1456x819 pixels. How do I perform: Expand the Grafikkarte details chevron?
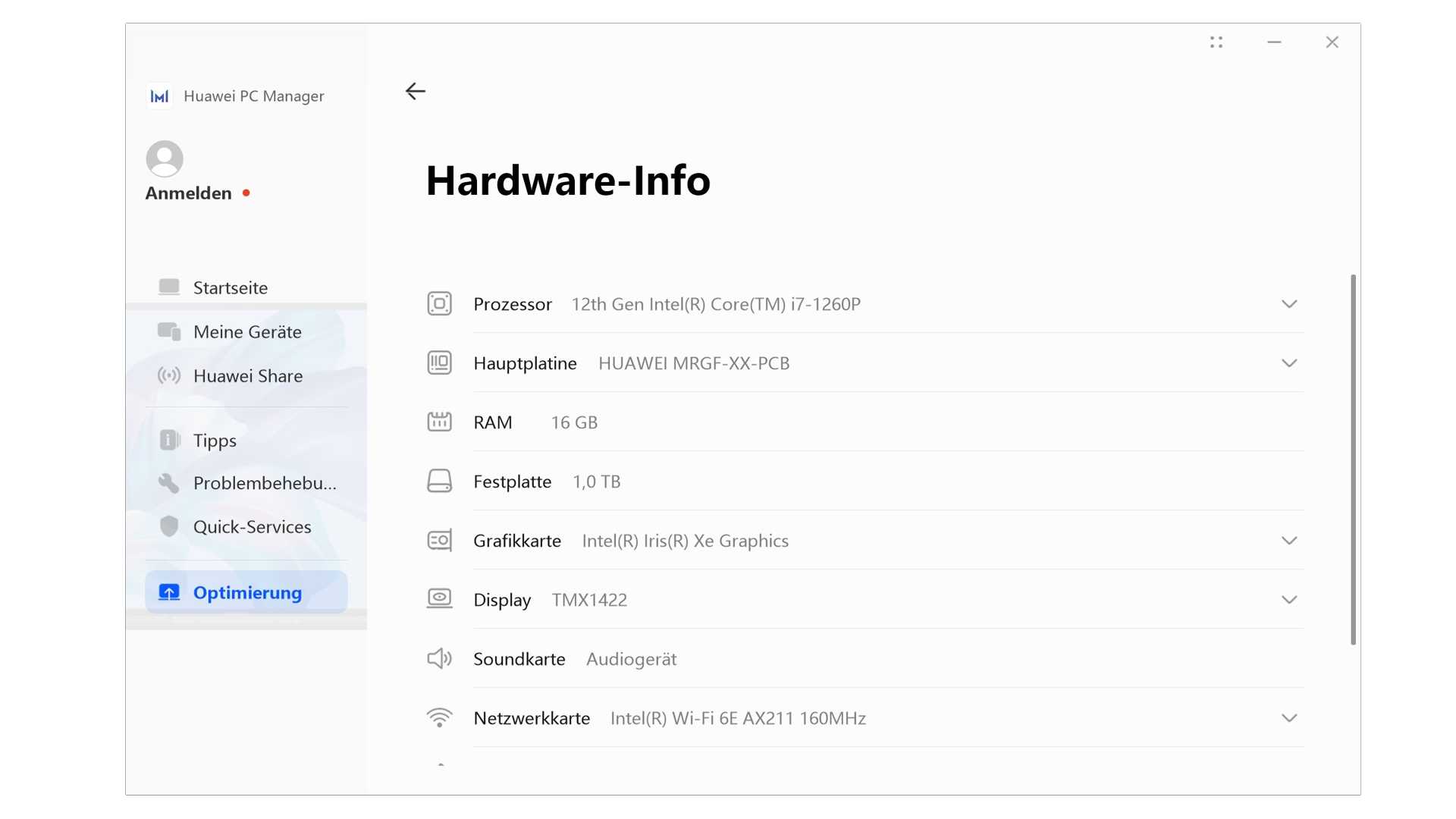[1289, 541]
